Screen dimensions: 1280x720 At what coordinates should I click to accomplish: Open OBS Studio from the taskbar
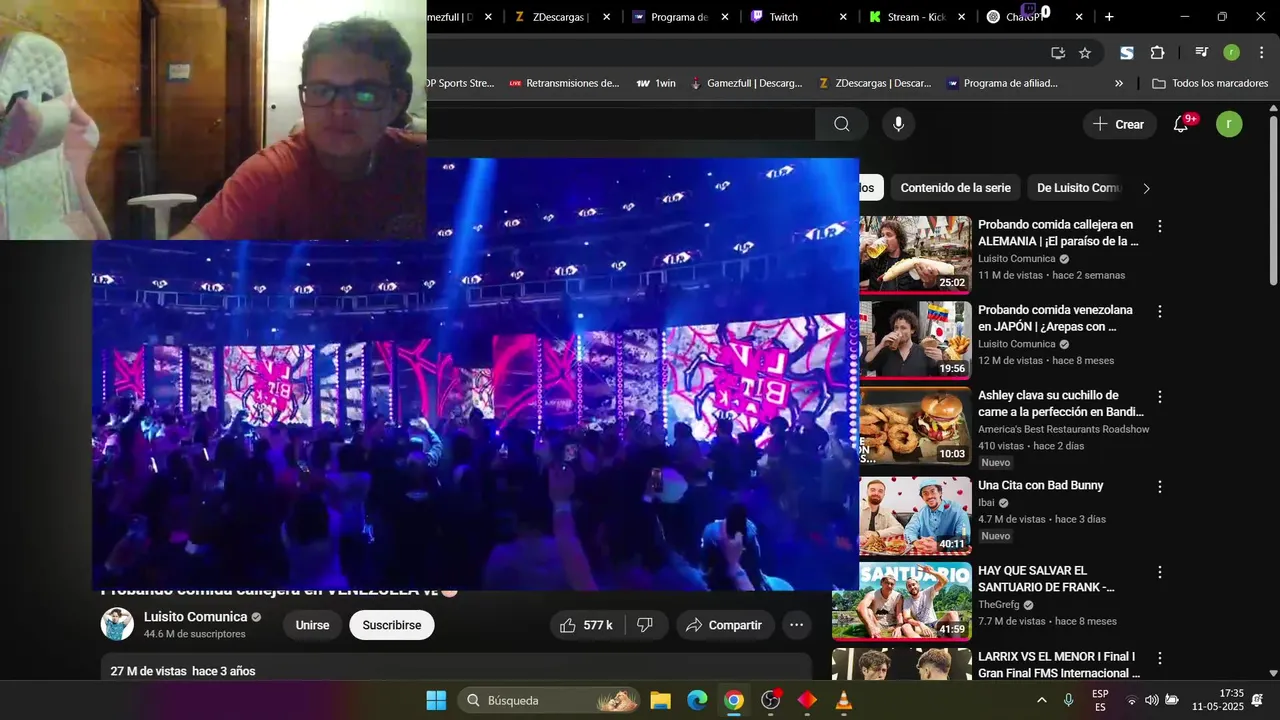(770, 700)
